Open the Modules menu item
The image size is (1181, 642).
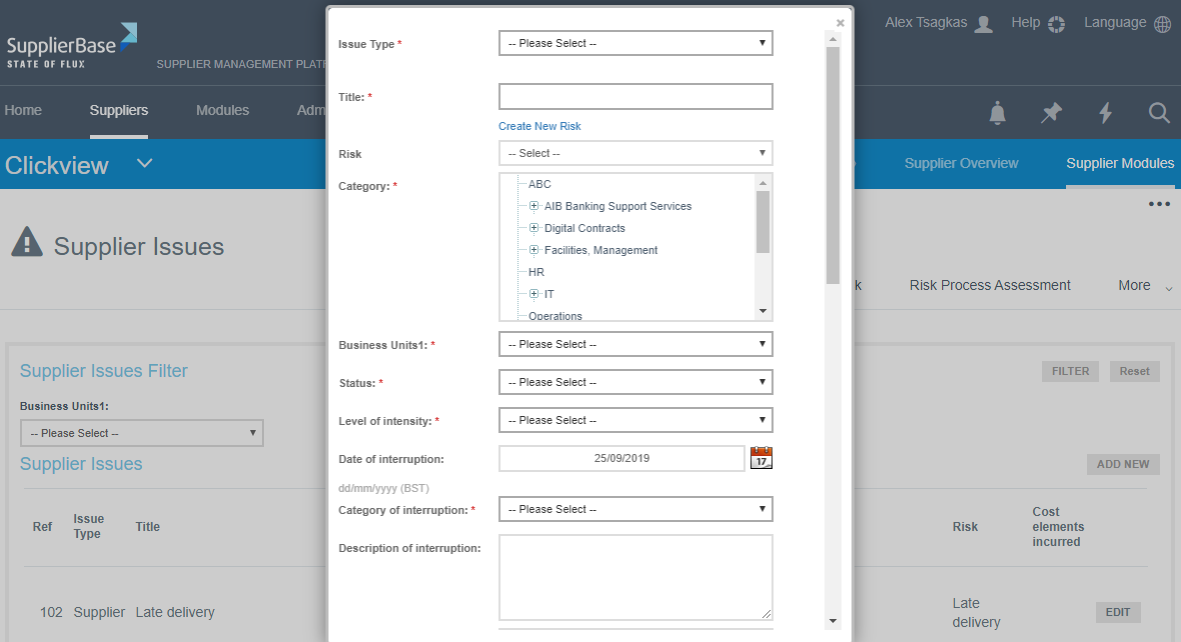tap(222, 110)
